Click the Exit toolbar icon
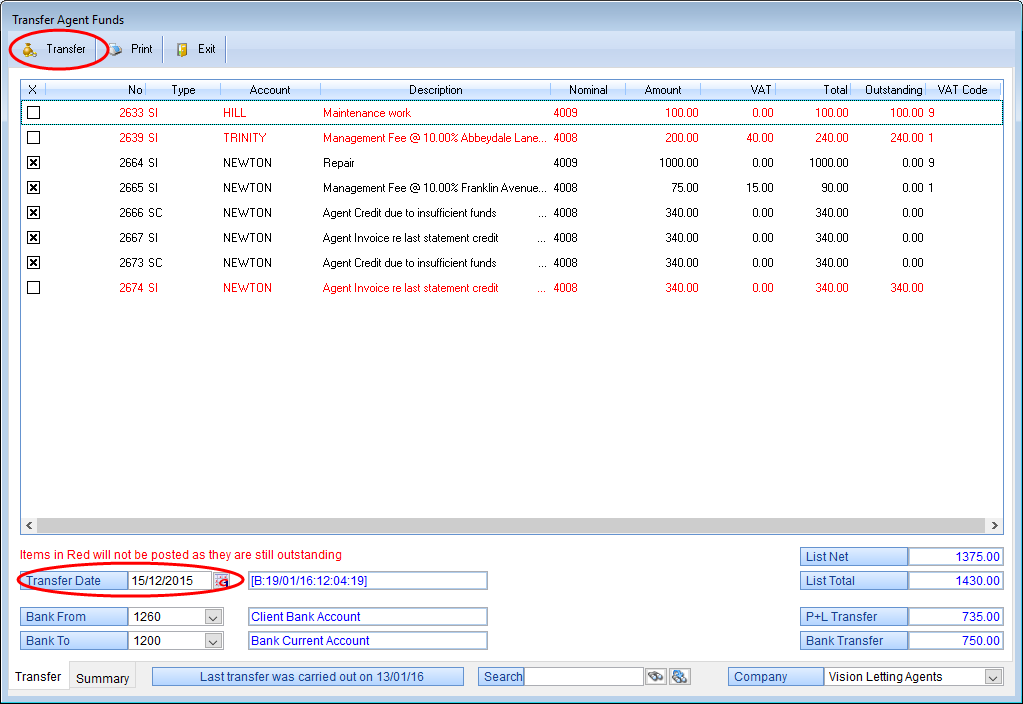 (183, 49)
